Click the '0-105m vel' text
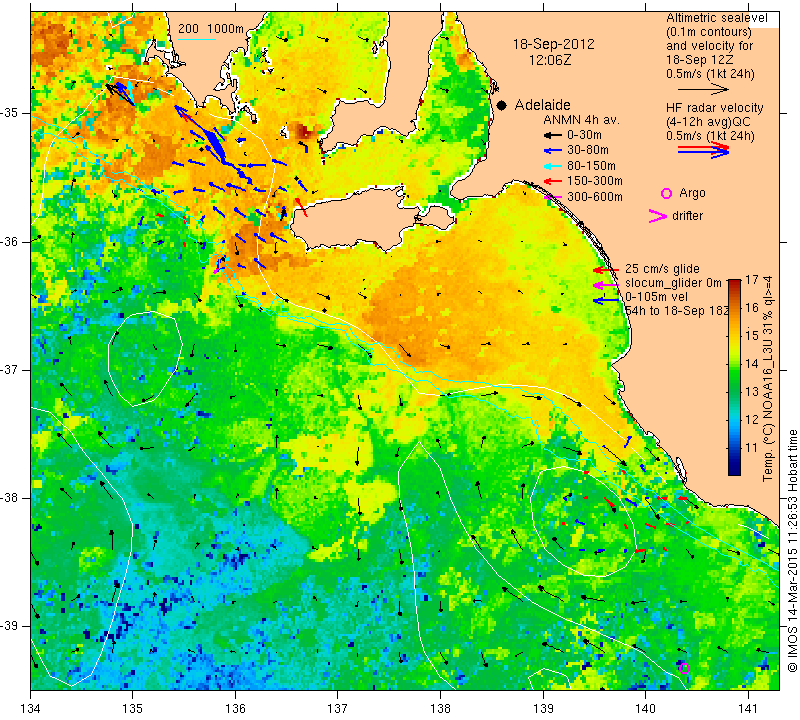This screenshot has height=720, width=800. [x=656, y=297]
